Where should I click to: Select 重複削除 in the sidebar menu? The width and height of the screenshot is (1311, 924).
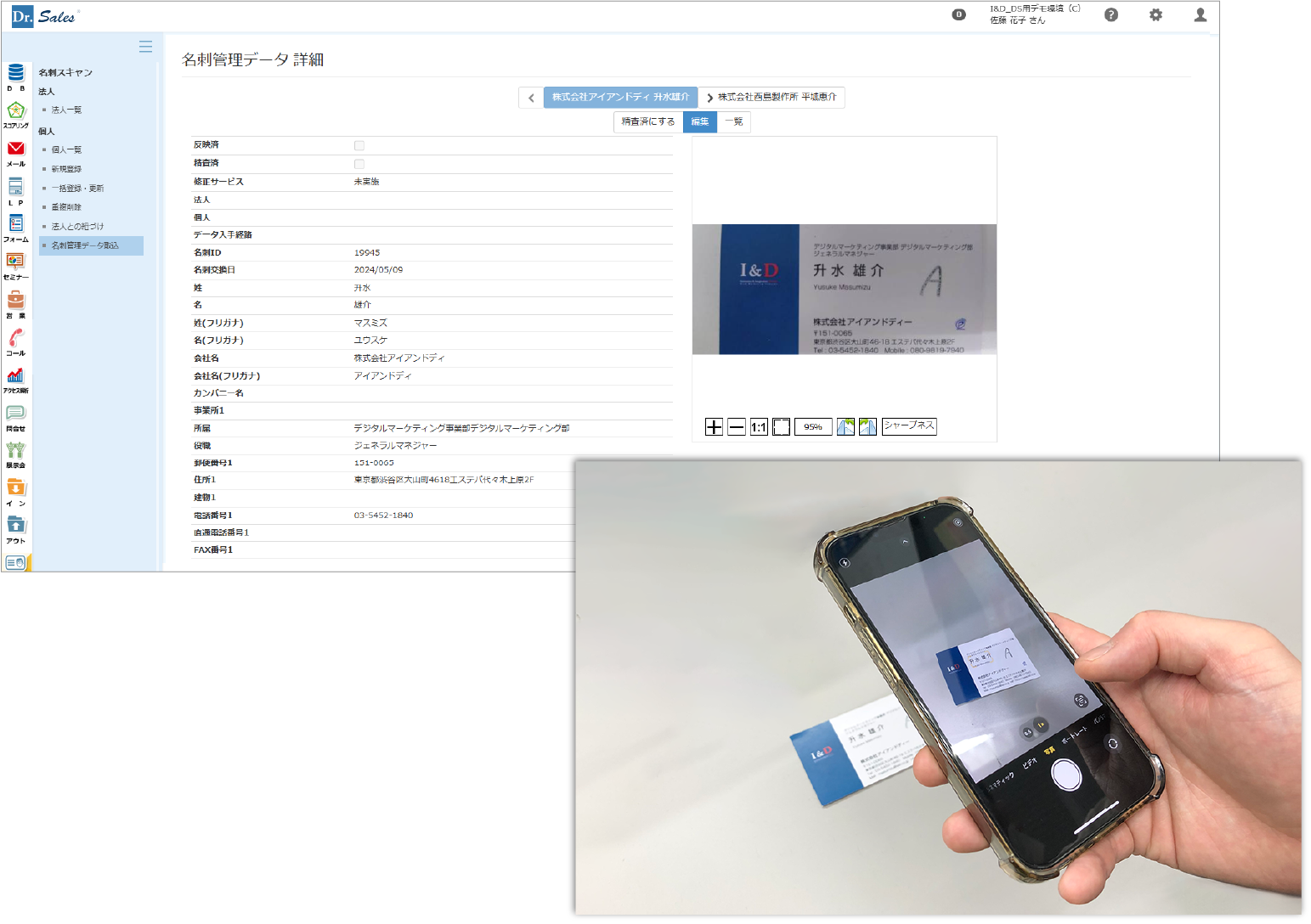click(66, 207)
